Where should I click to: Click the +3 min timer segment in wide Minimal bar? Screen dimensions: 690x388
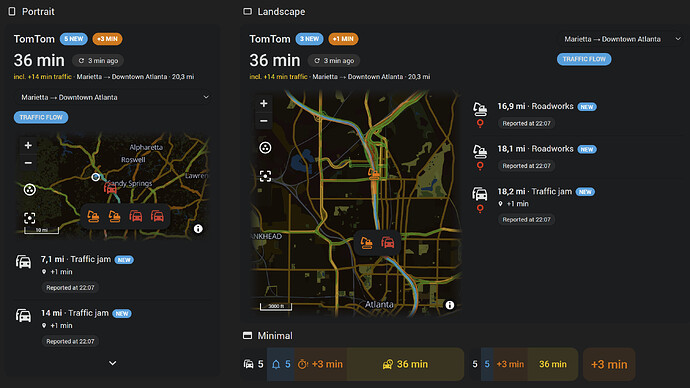(x=320, y=364)
